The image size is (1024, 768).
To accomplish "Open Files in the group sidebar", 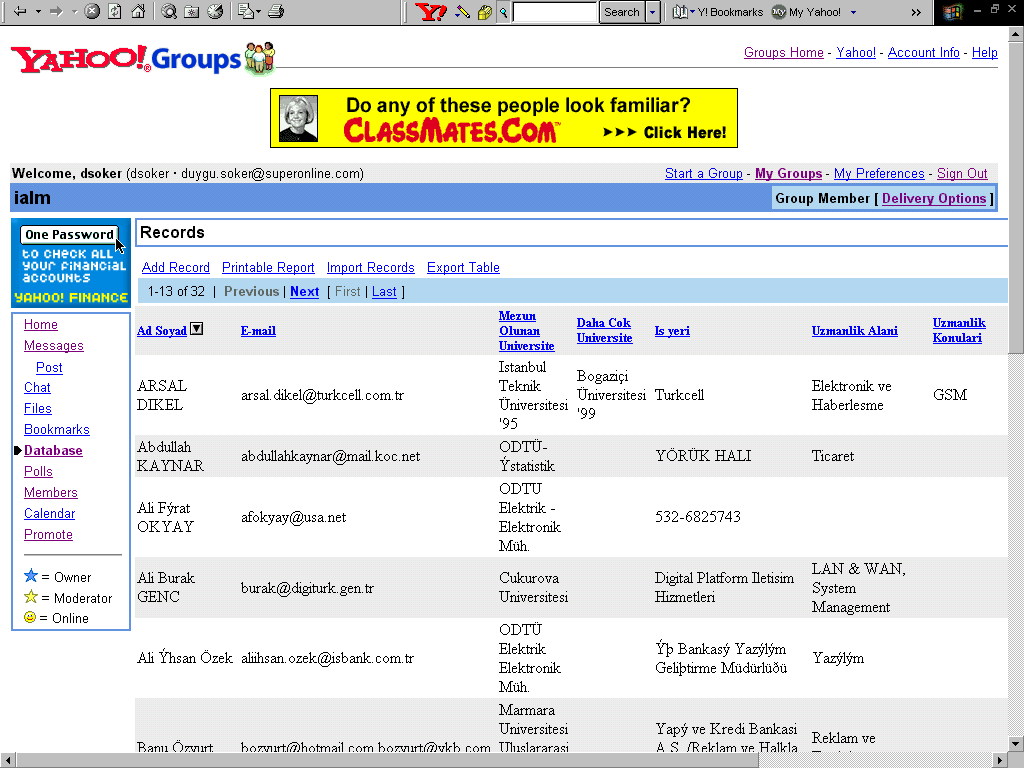I will tap(38, 408).
